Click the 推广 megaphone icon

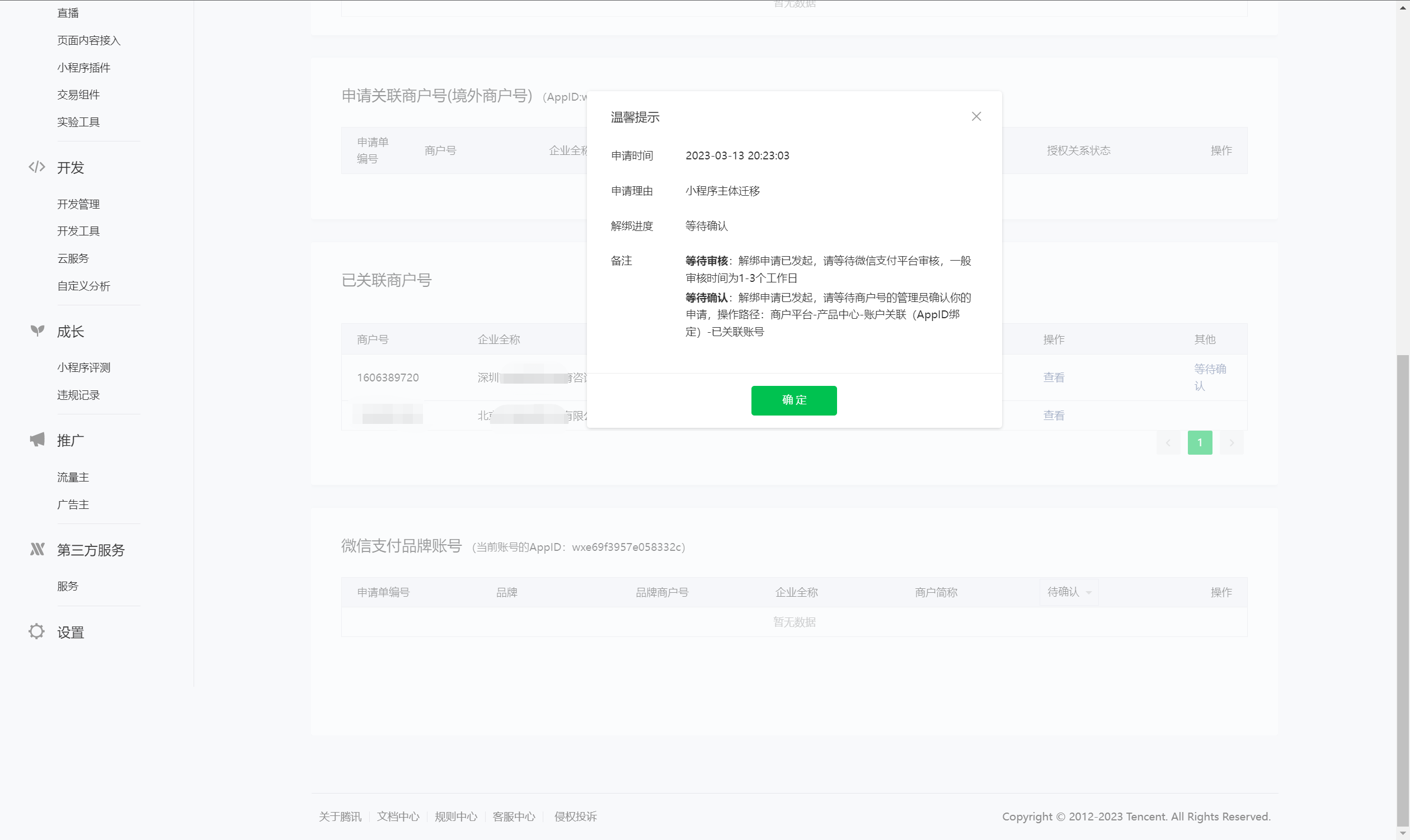(x=37, y=439)
